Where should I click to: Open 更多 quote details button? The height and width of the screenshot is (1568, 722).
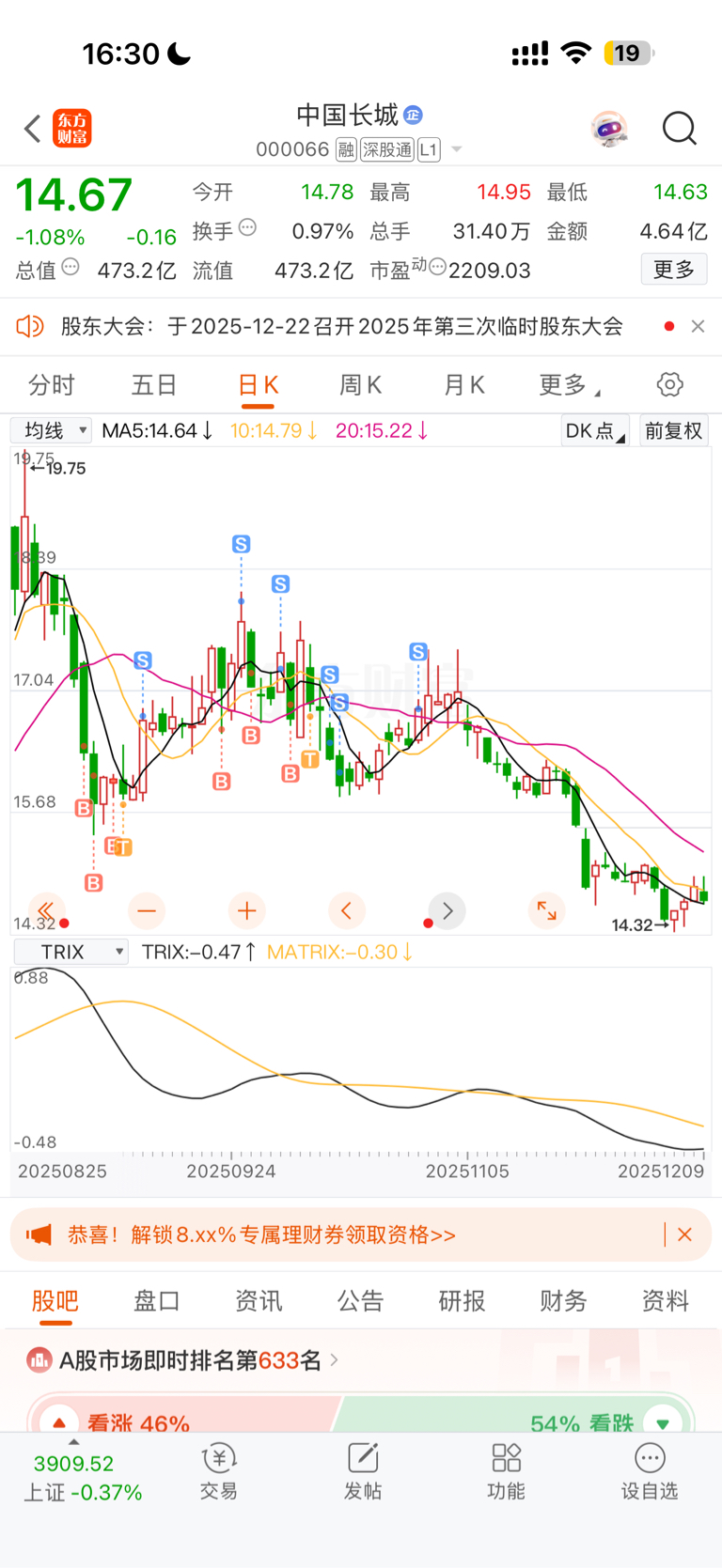(674, 270)
